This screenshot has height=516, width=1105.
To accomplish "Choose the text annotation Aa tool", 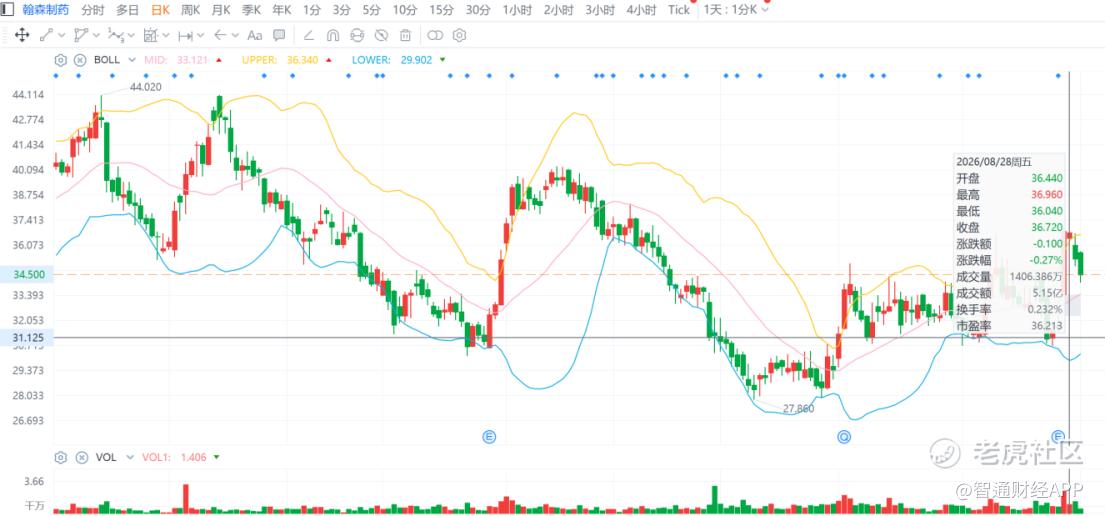I will click(255, 35).
